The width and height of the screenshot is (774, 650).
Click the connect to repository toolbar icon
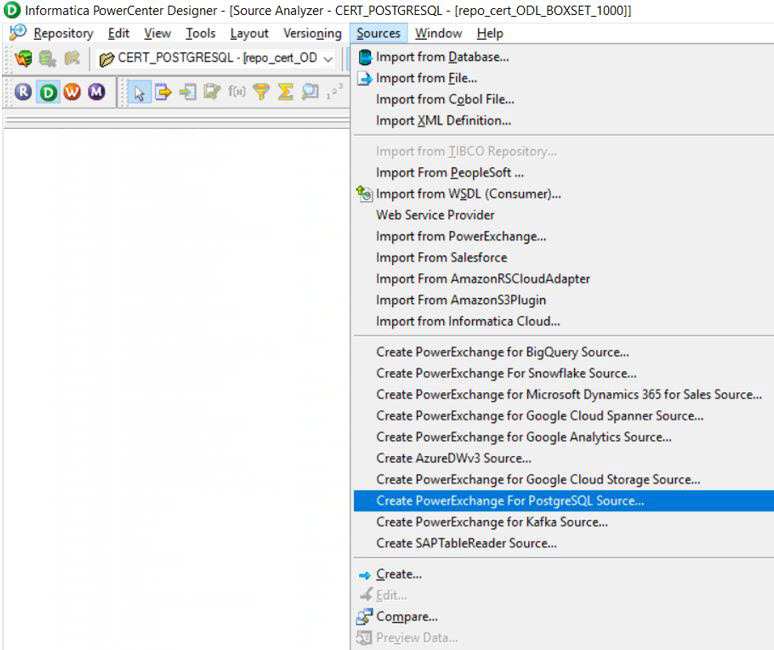tap(24, 58)
